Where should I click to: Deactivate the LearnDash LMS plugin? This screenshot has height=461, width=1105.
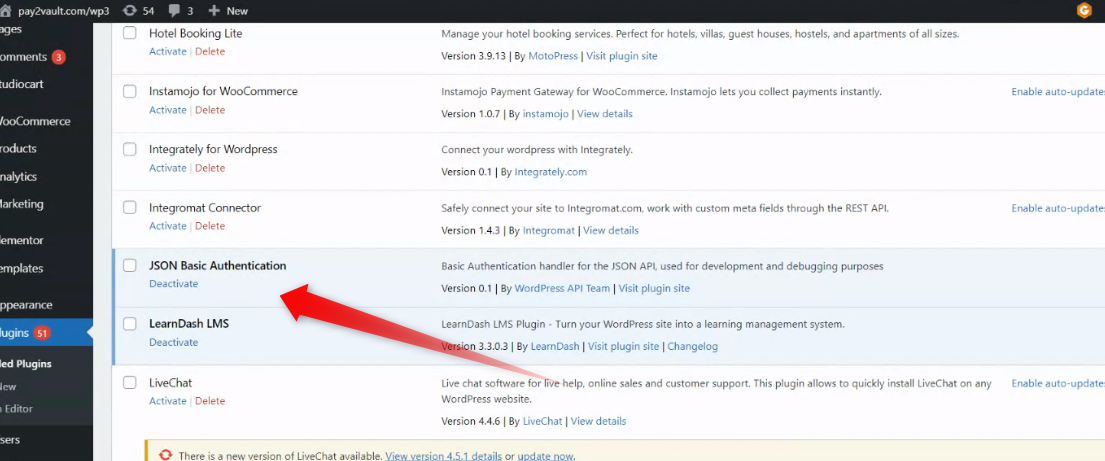[173, 343]
